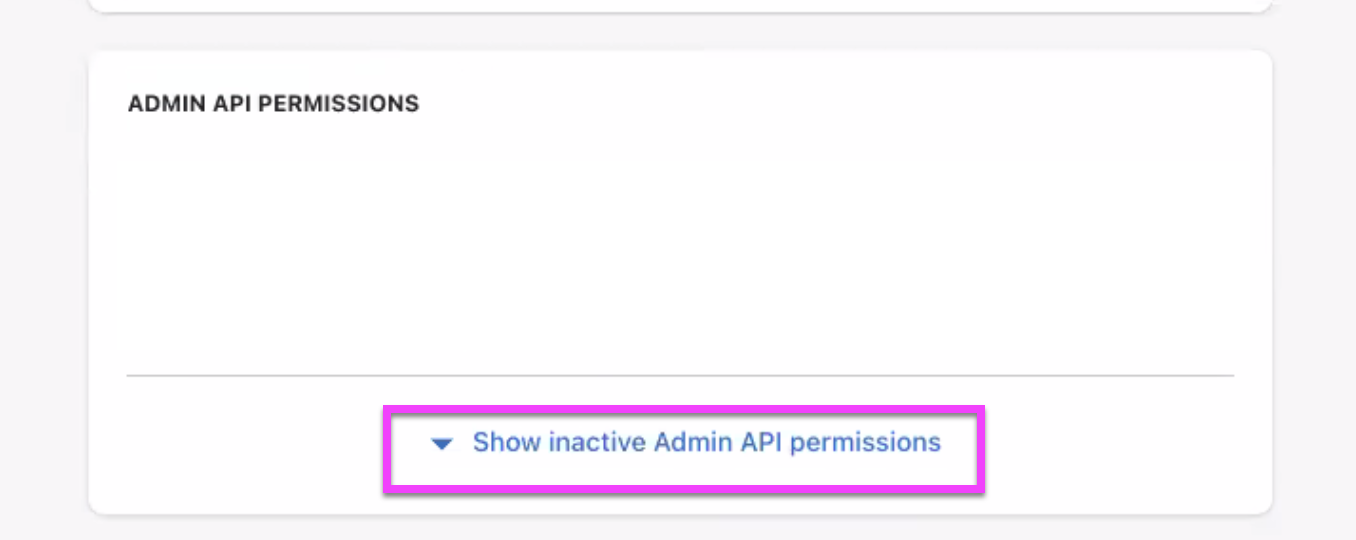
Task: Click the word 'ADMIN' in the card heading
Action: [167, 104]
